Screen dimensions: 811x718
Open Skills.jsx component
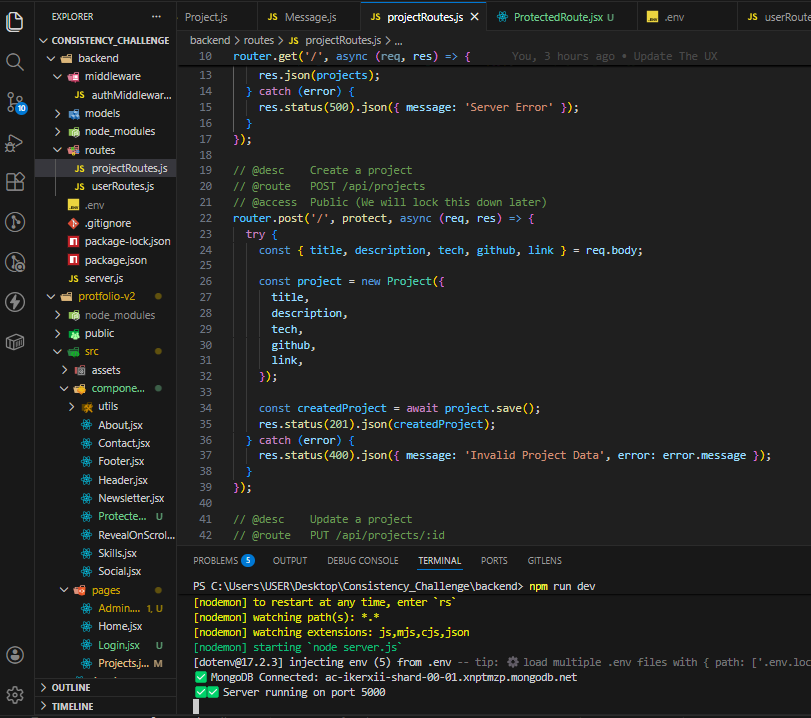(106, 553)
